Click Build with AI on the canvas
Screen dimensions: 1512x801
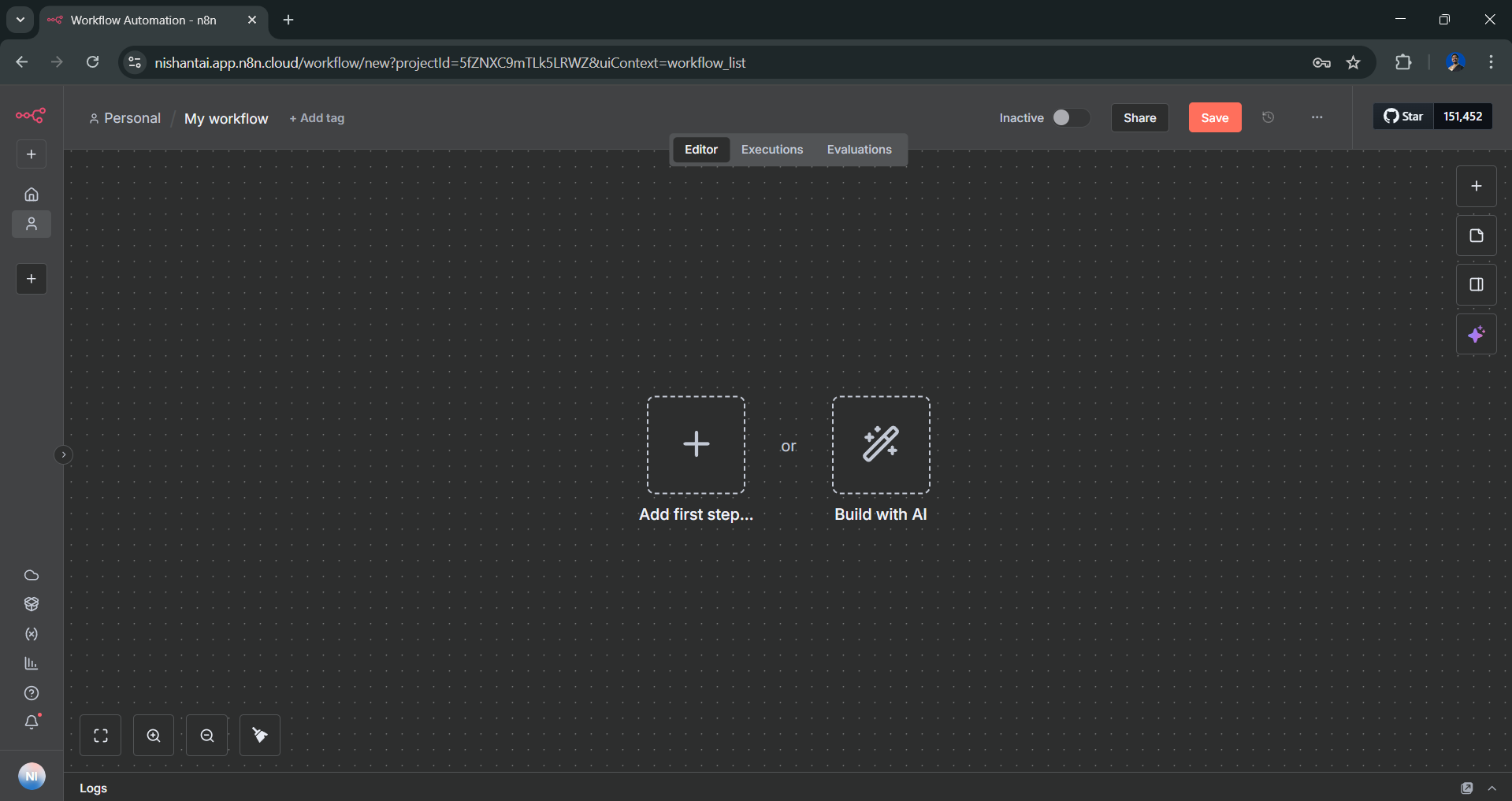pos(880,445)
